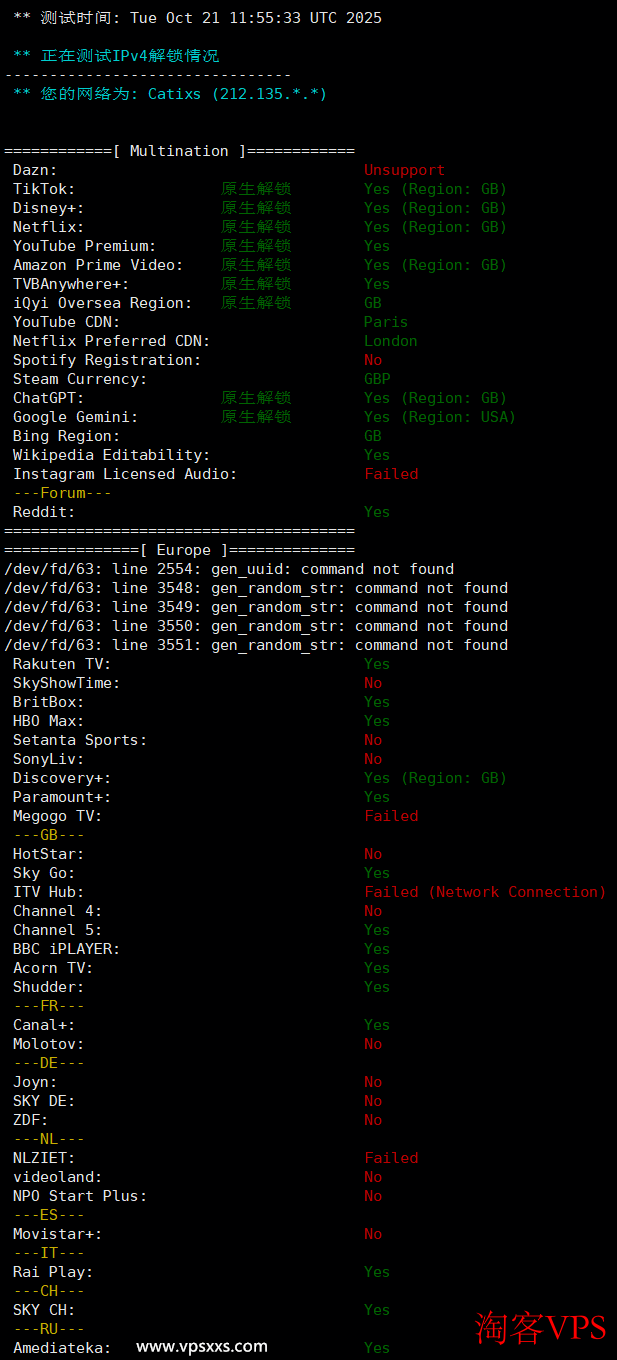This screenshot has width=617, height=1360.
Task: Click the gen_uuid command not found error
Action: (228, 569)
